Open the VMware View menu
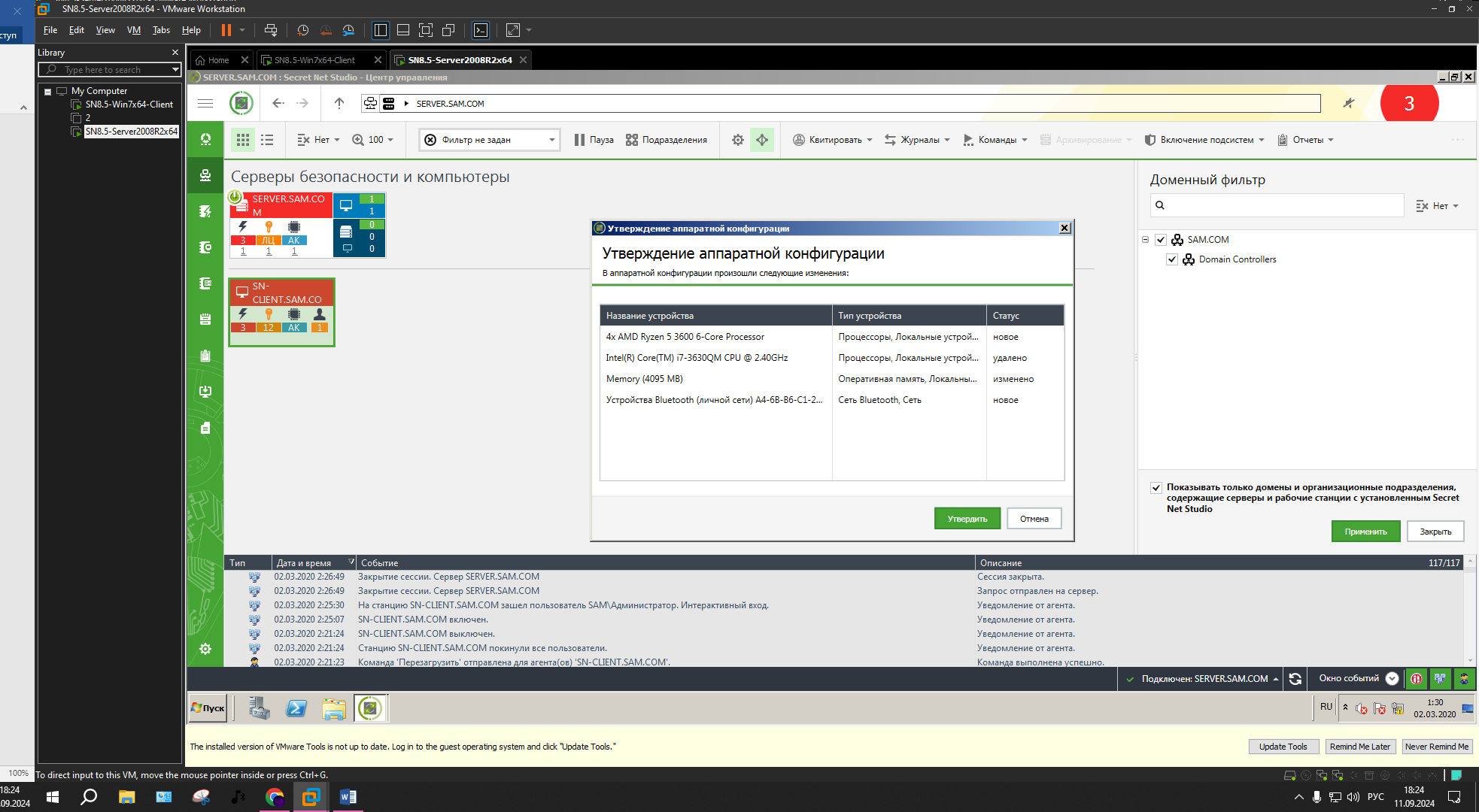 pyautogui.click(x=105, y=30)
